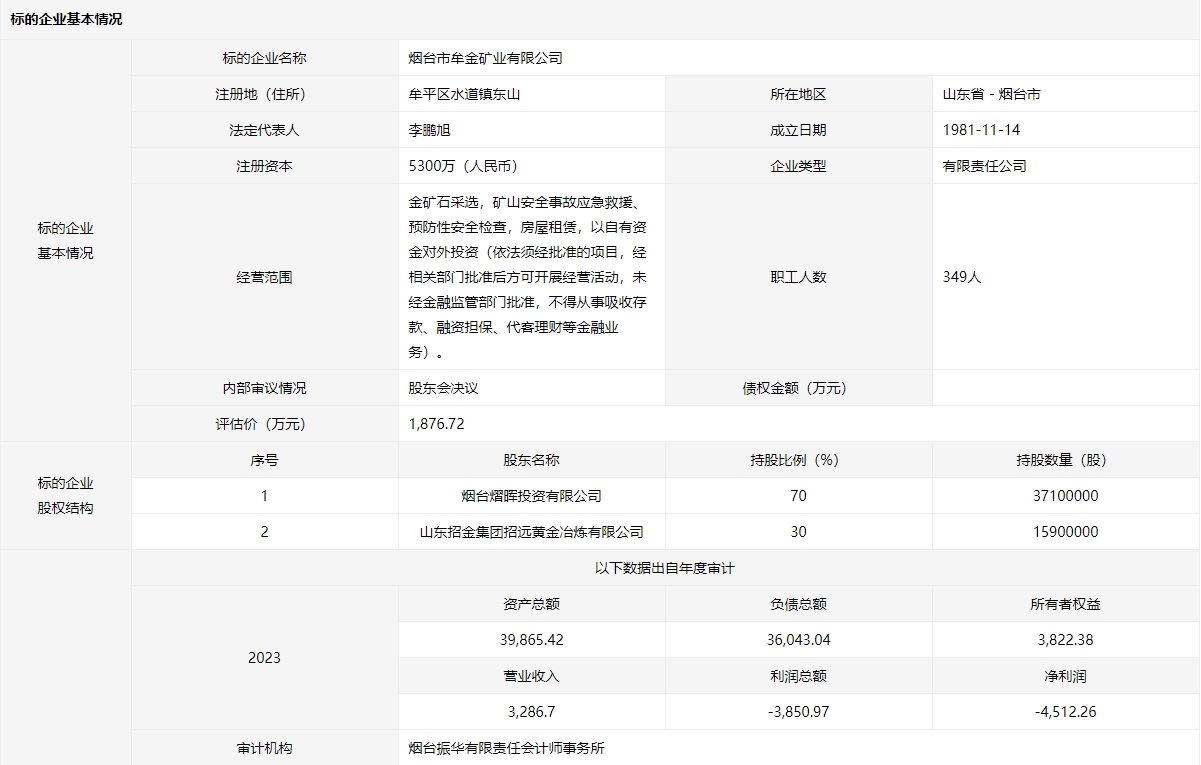Click the value 股东会决议
This screenshot has width=1201, height=765.
tap(444, 388)
